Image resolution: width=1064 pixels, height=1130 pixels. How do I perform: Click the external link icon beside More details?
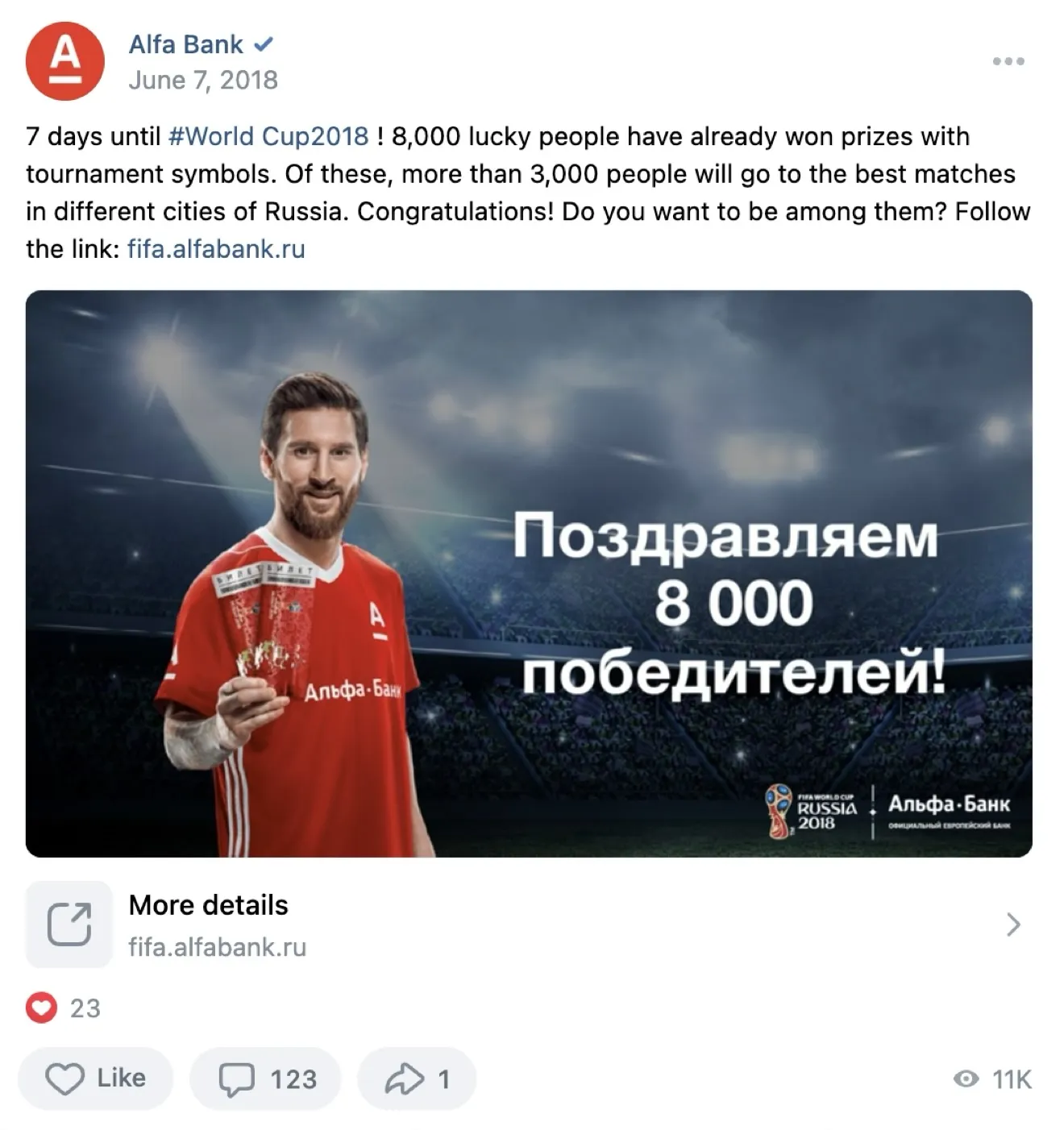[x=69, y=924]
